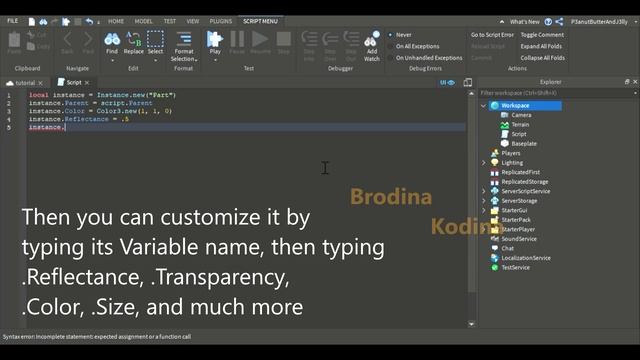Screen dimensions: 640x360
Task: Click the Undo arrow in quick access bar
Action: pos(89,22)
